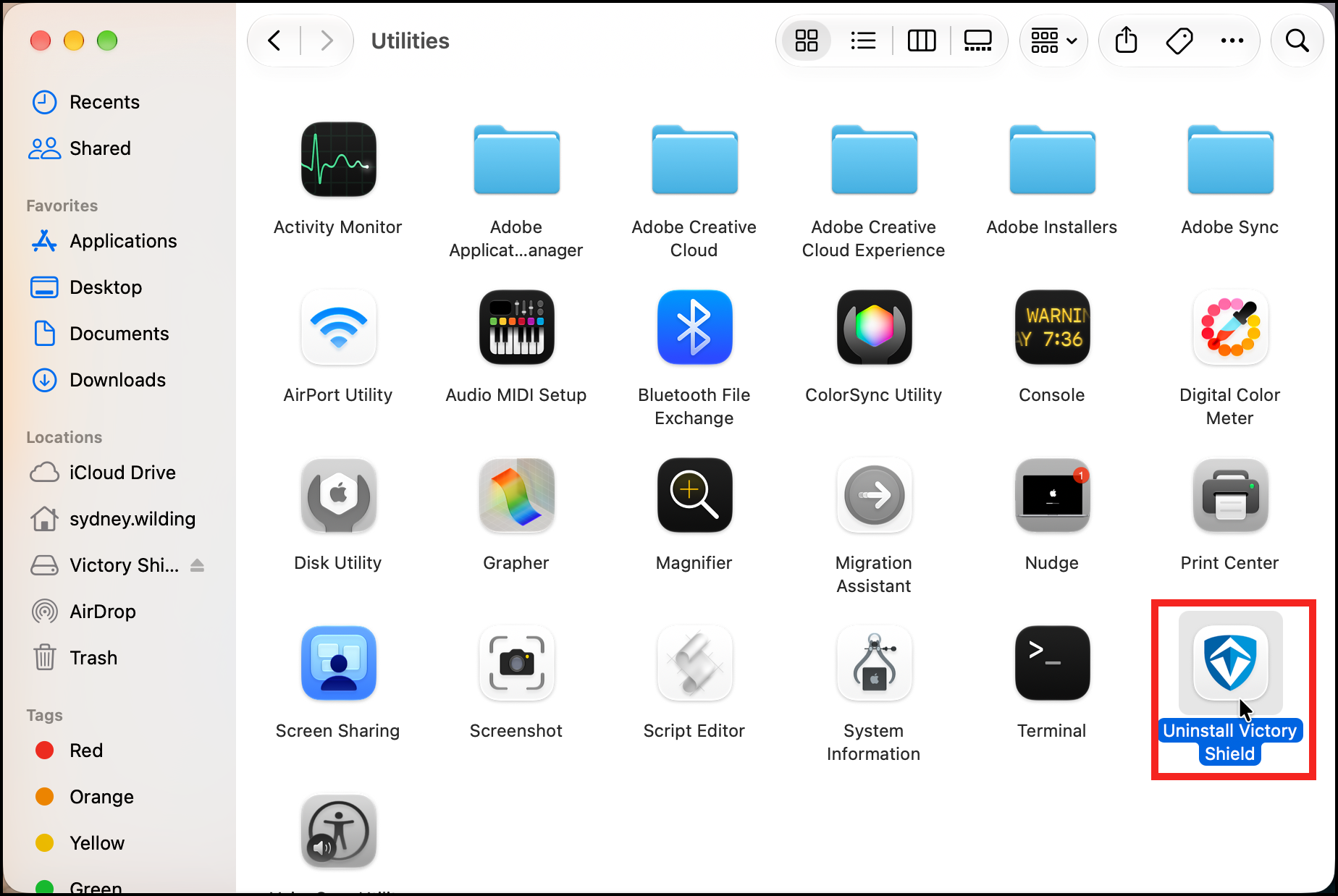Select System Information icon
Screen dimensions: 1338x896
[874, 663]
